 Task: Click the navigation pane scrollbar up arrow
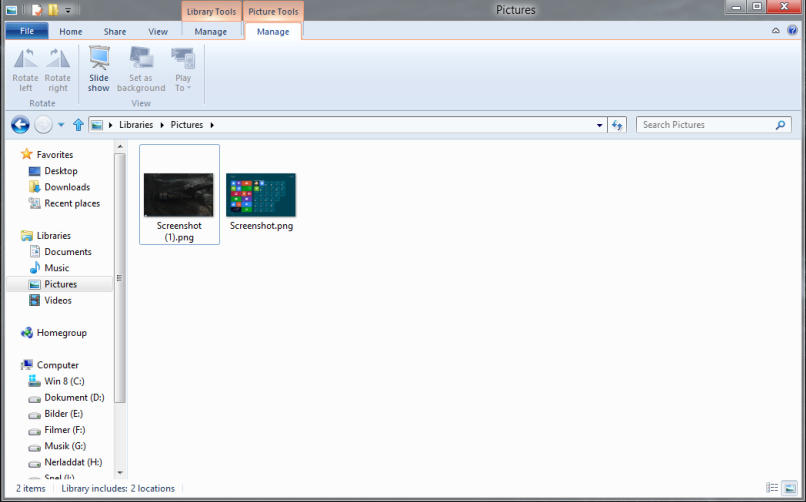click(x=120, y=147)
